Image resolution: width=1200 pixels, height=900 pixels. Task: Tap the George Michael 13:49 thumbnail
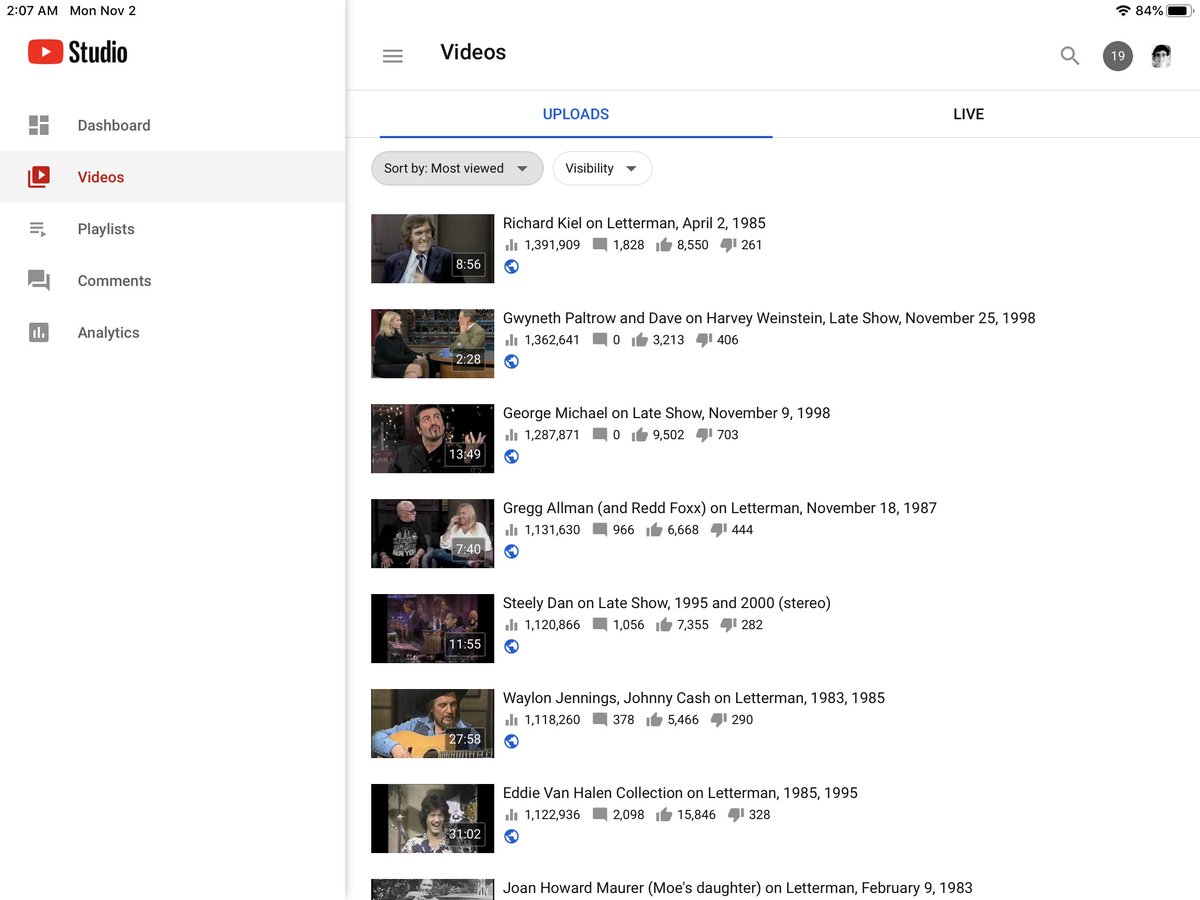point(432,438)
